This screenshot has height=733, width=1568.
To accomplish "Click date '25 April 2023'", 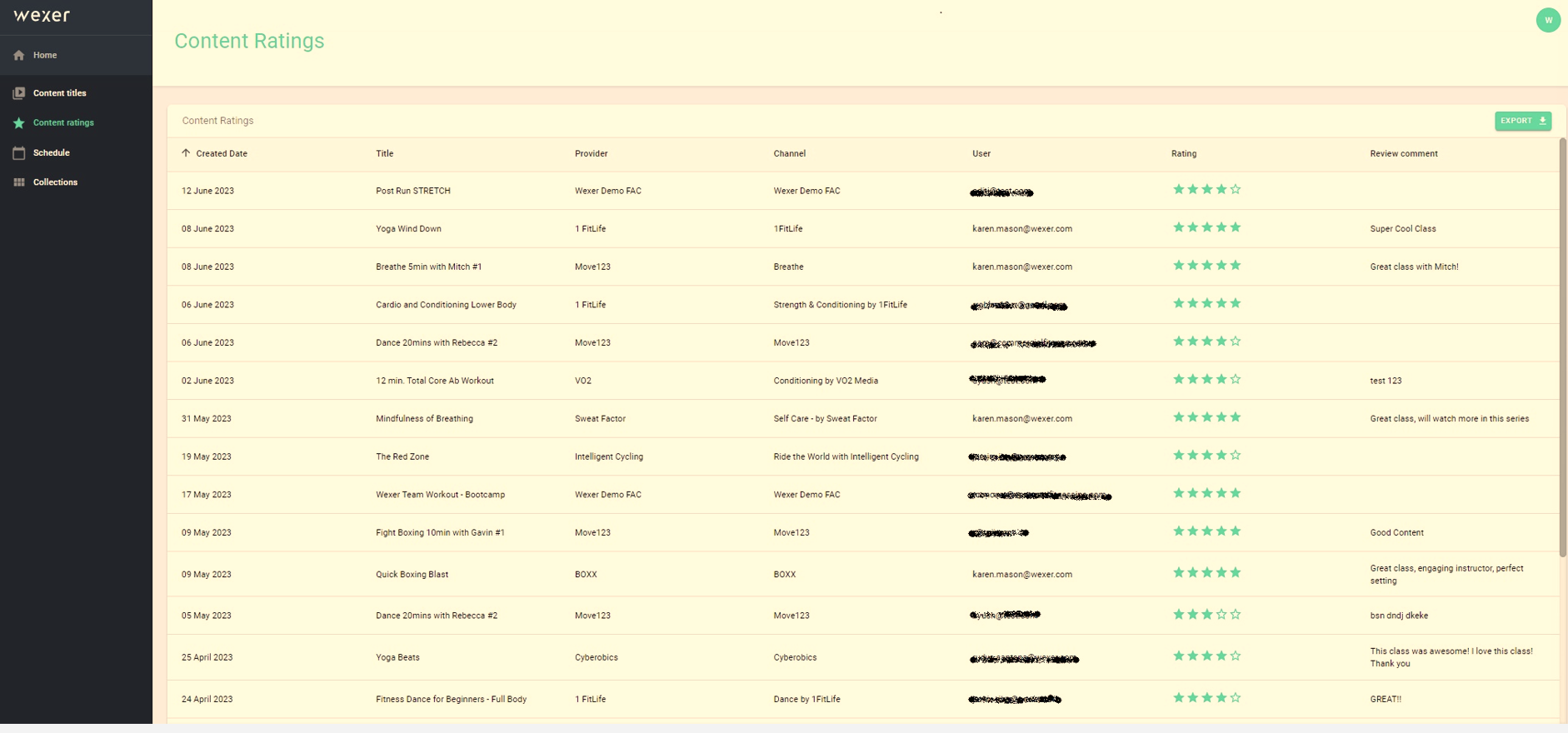I will click(207, 658).
